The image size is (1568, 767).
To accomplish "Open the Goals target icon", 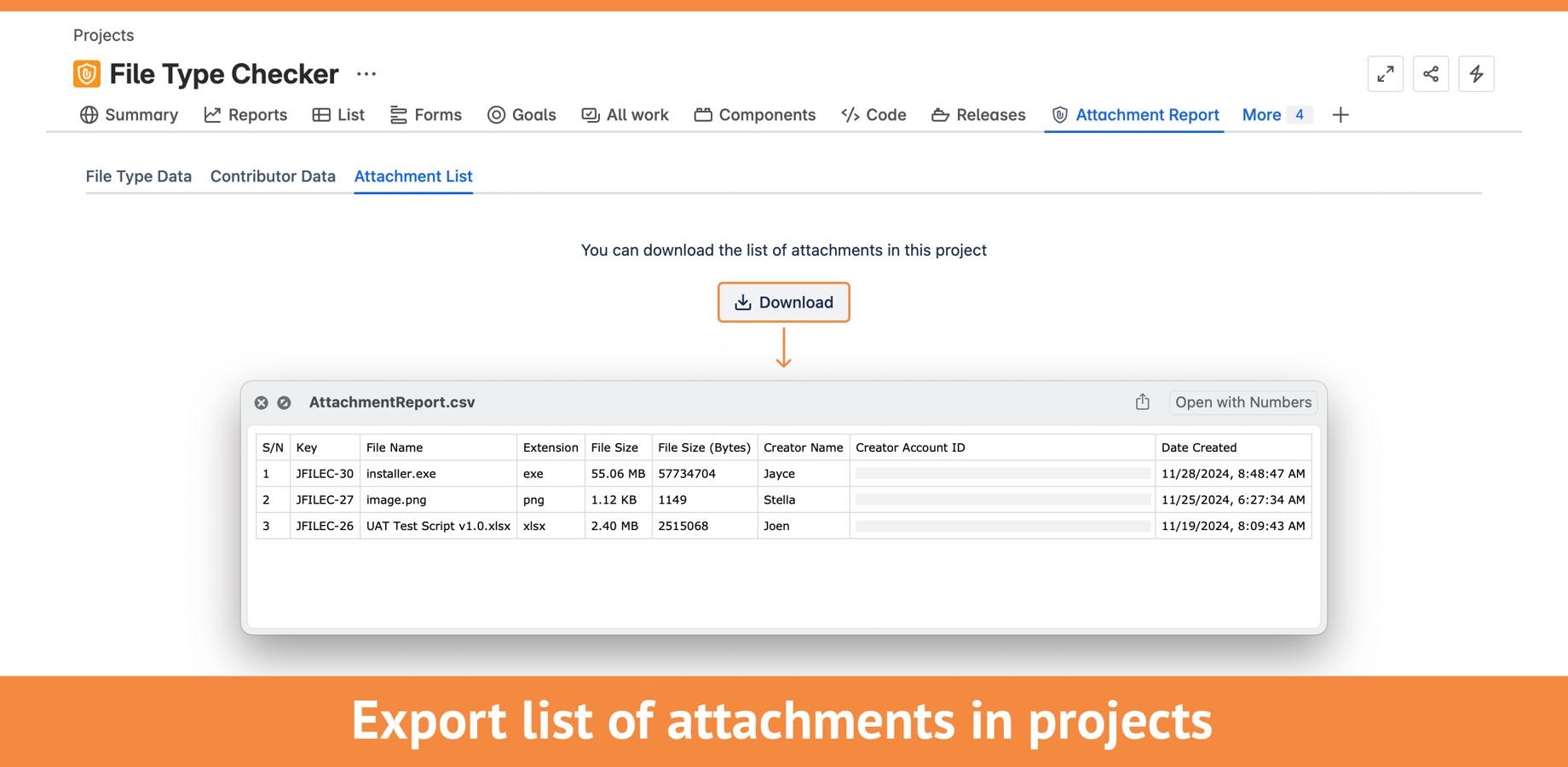I will tap(495, 114).
